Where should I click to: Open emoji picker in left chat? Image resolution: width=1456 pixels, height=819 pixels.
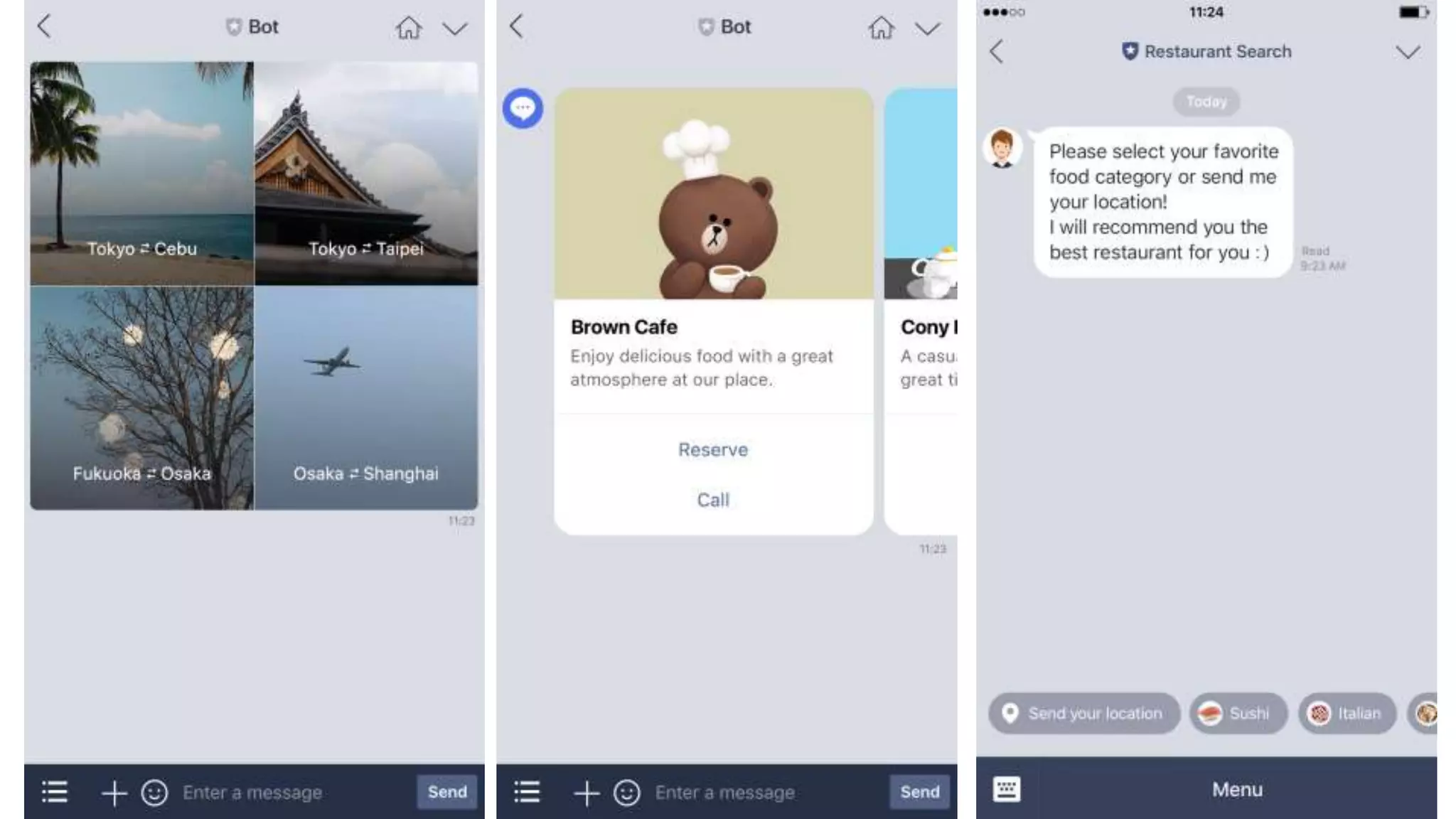pos(154,793)
